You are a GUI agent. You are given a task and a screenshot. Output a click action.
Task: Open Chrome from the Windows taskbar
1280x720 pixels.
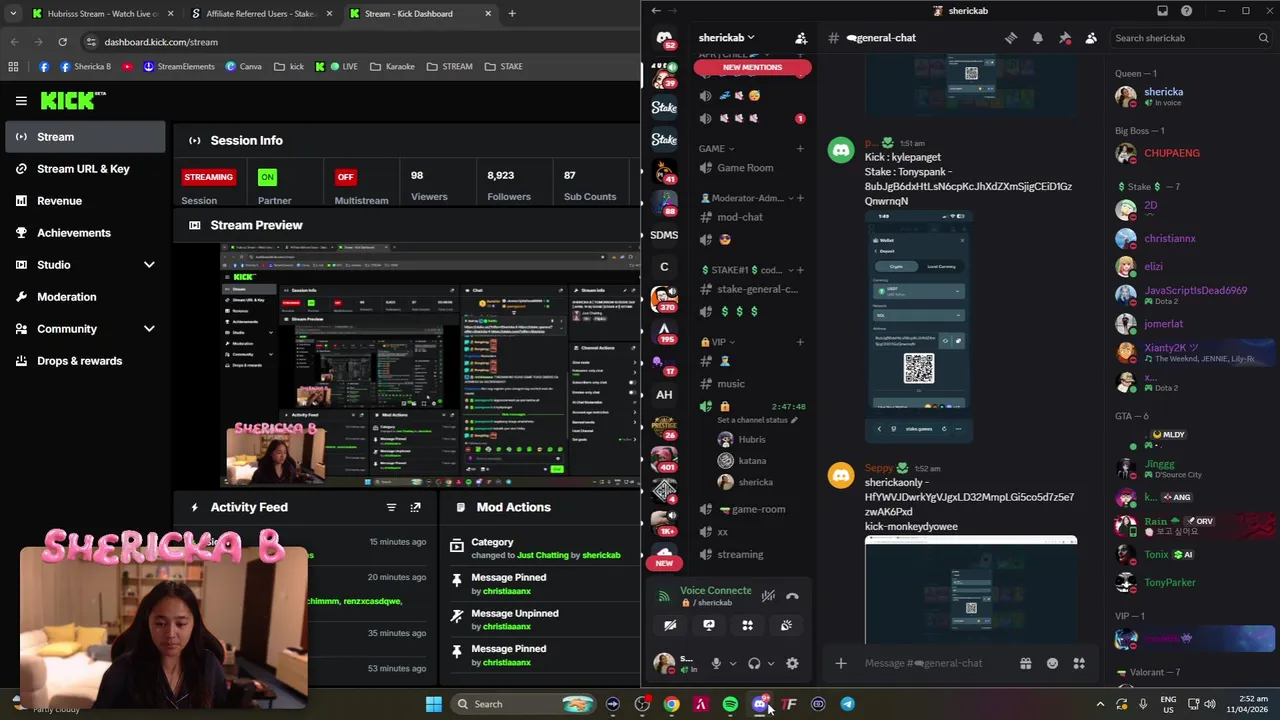[671, 704]
